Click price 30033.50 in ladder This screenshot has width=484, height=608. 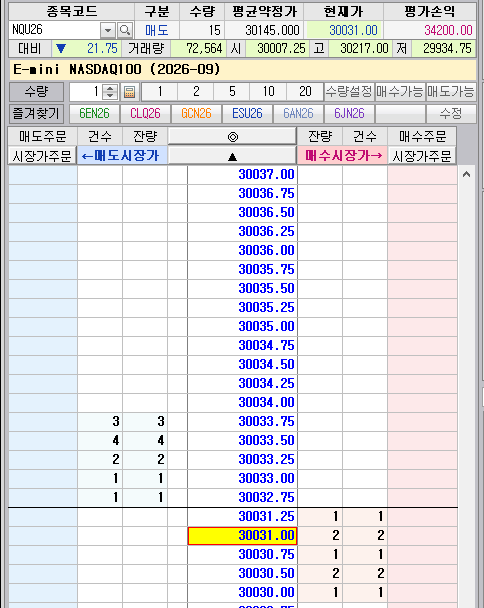point(242,440)
